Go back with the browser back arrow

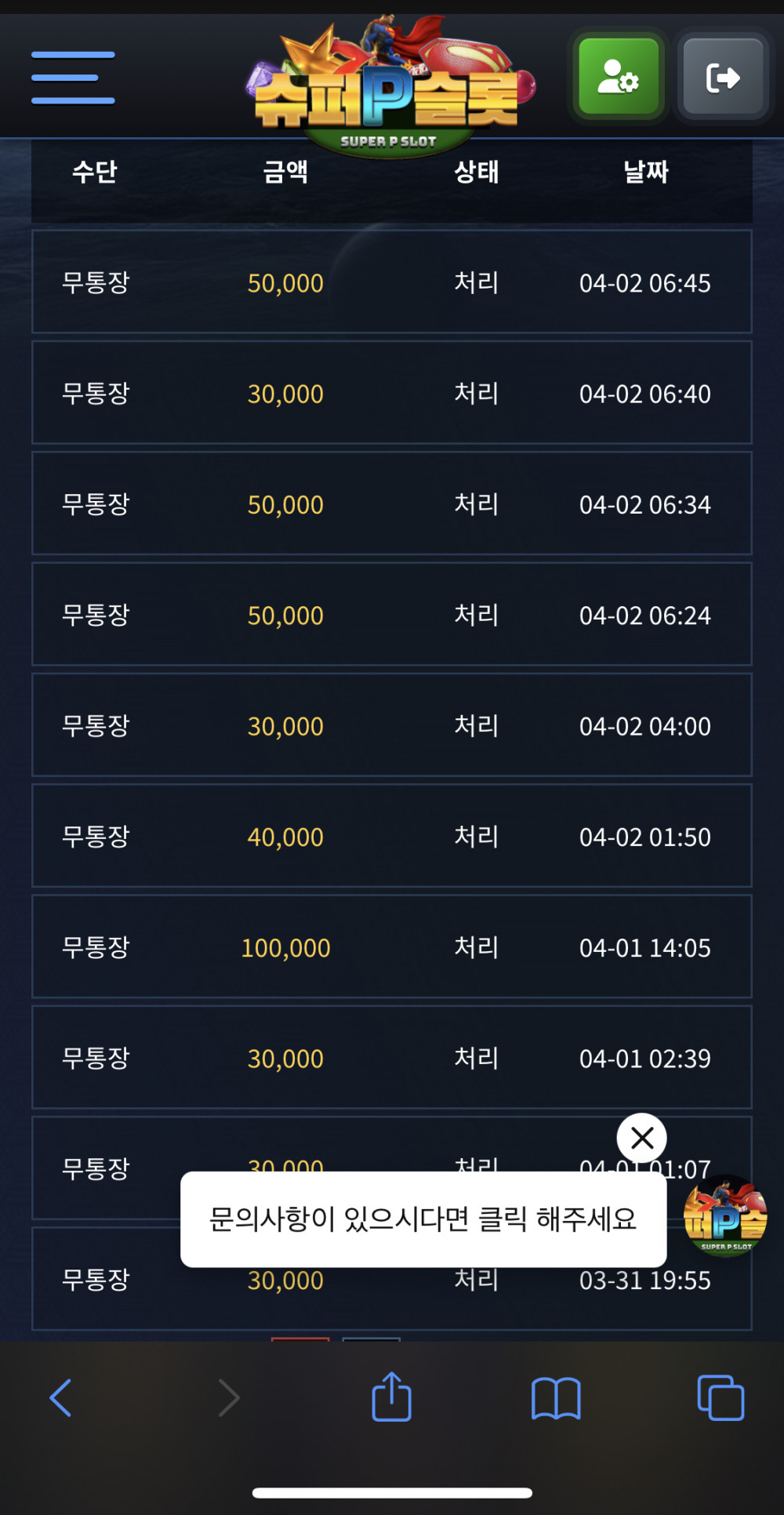click(60, 1397)
